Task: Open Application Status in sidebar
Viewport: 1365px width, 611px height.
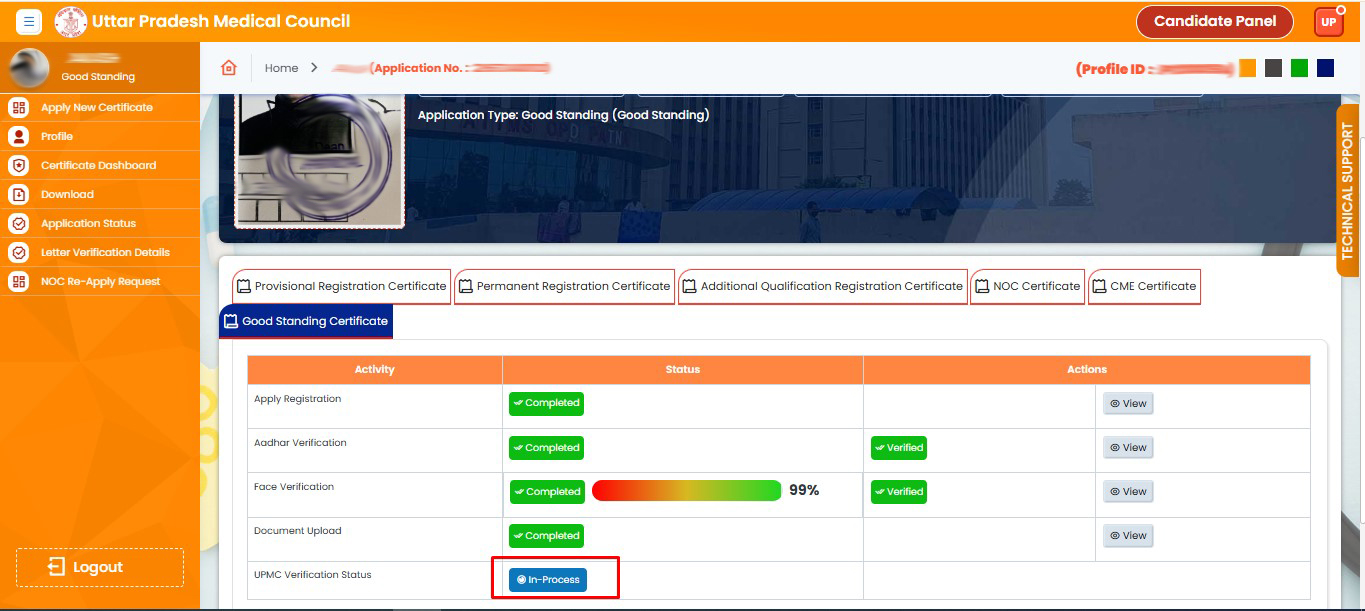Action: click(88, 224)
